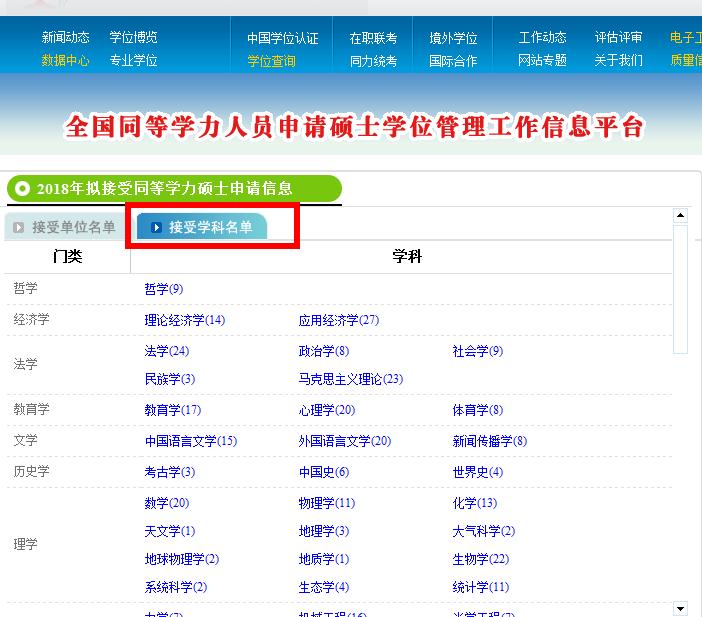Viewport: 702px width, 617px height.
Task: Open the 天文学(1) subject link
Action: pyautogui.click(x=169, y=531)
